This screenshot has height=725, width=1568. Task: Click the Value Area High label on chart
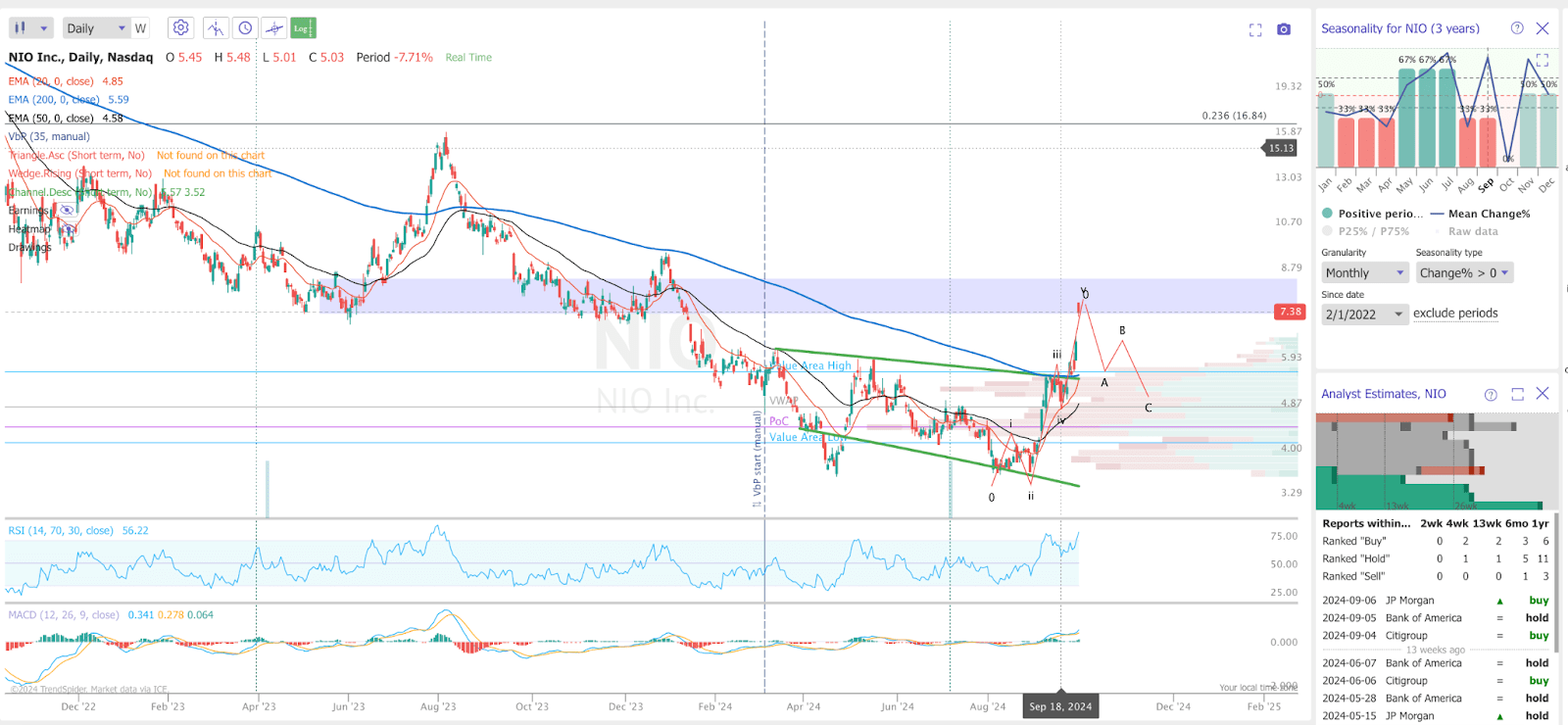810,365
